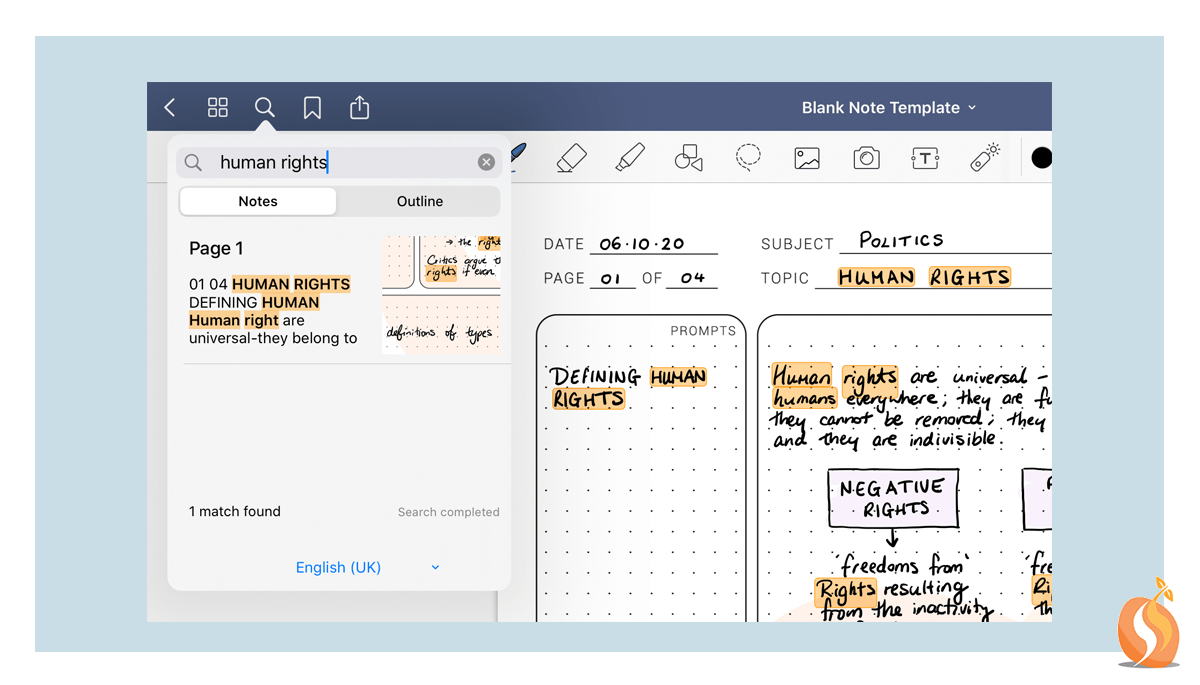
Task: Select the Laser Pointer tool
Action: 984,157
